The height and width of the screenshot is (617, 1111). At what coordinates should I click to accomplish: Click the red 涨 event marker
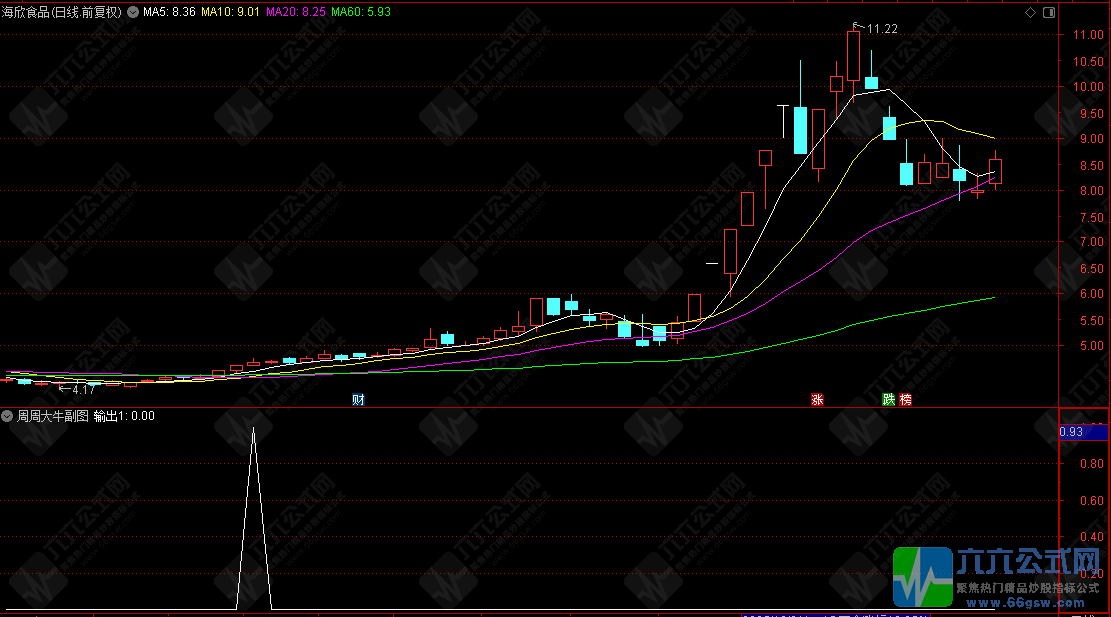(x=817, y=400)
